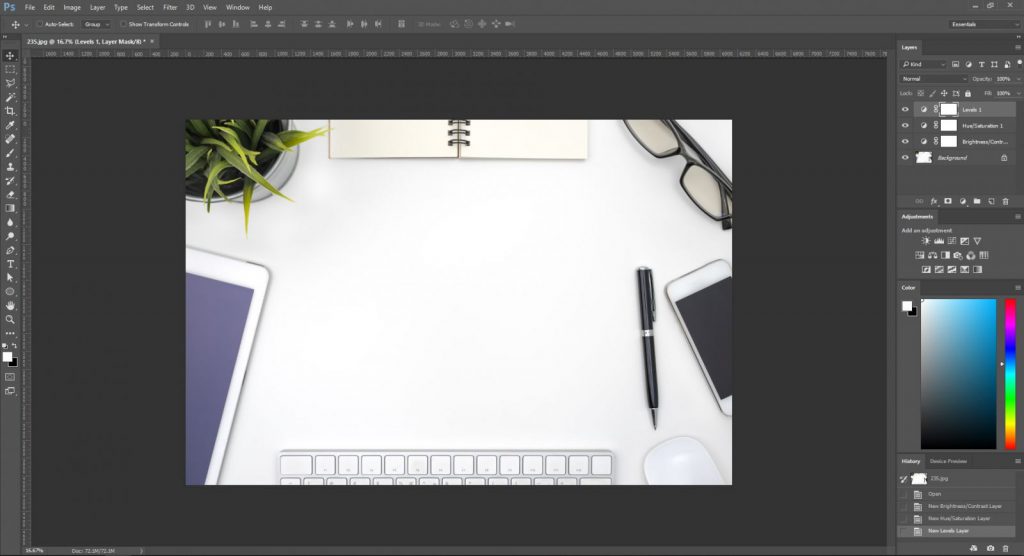This screenshot has width=1024, height=556.
Task: Open the Filter menu
Action: (170, 7)
